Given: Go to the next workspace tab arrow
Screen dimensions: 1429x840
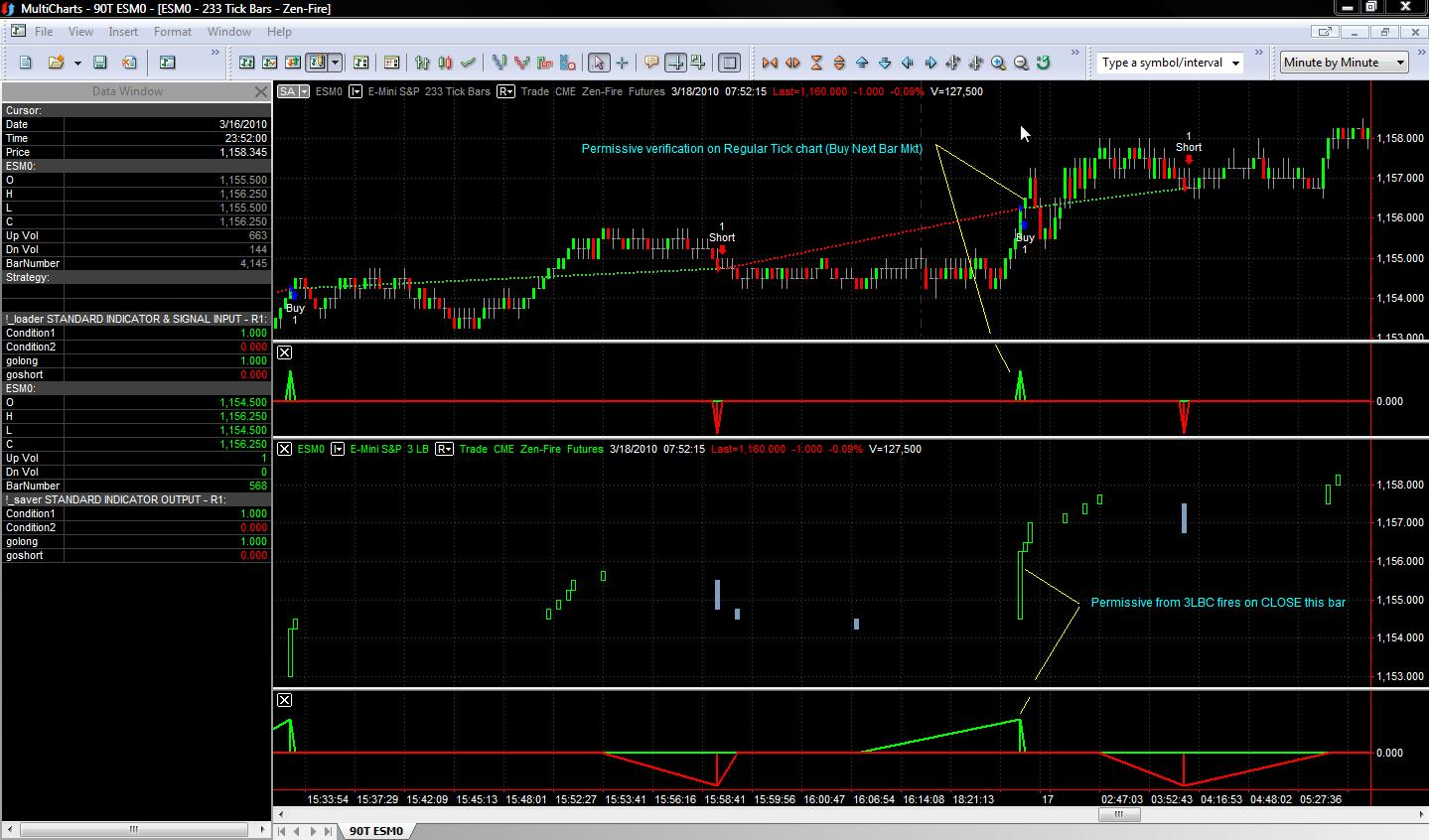Looking at the screenshot, I should tap(313, 831).
